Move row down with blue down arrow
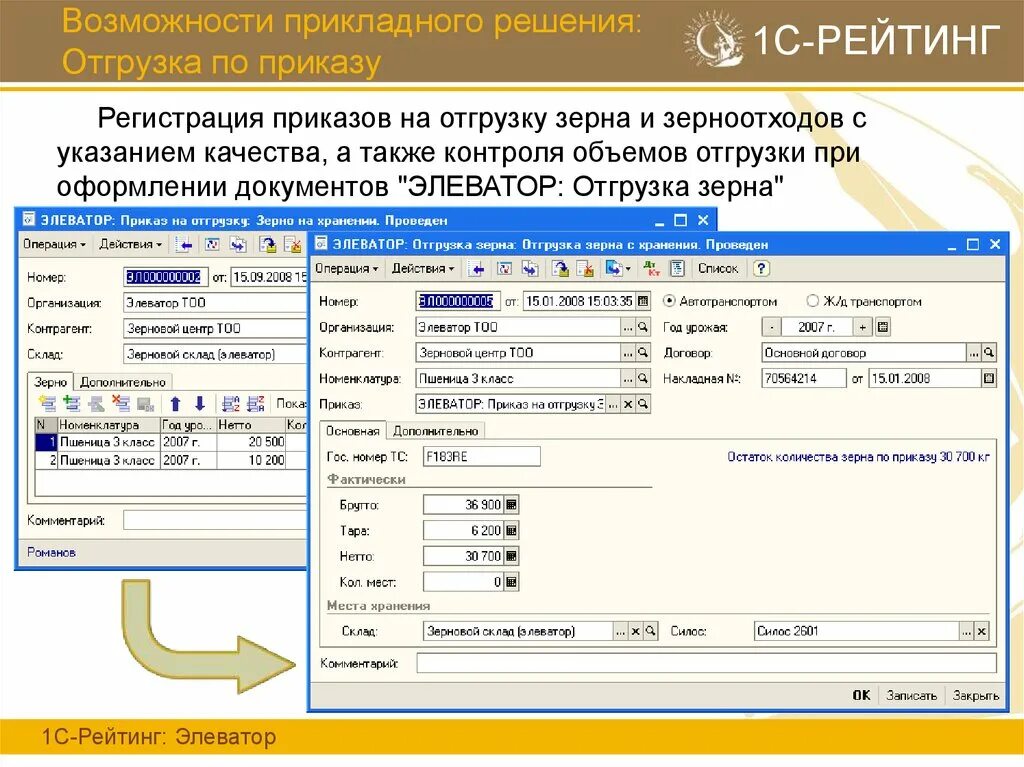 coord(200,404)
